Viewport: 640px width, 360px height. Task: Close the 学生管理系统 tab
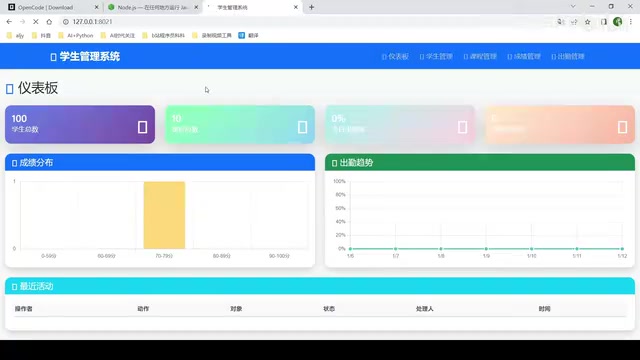296,7
